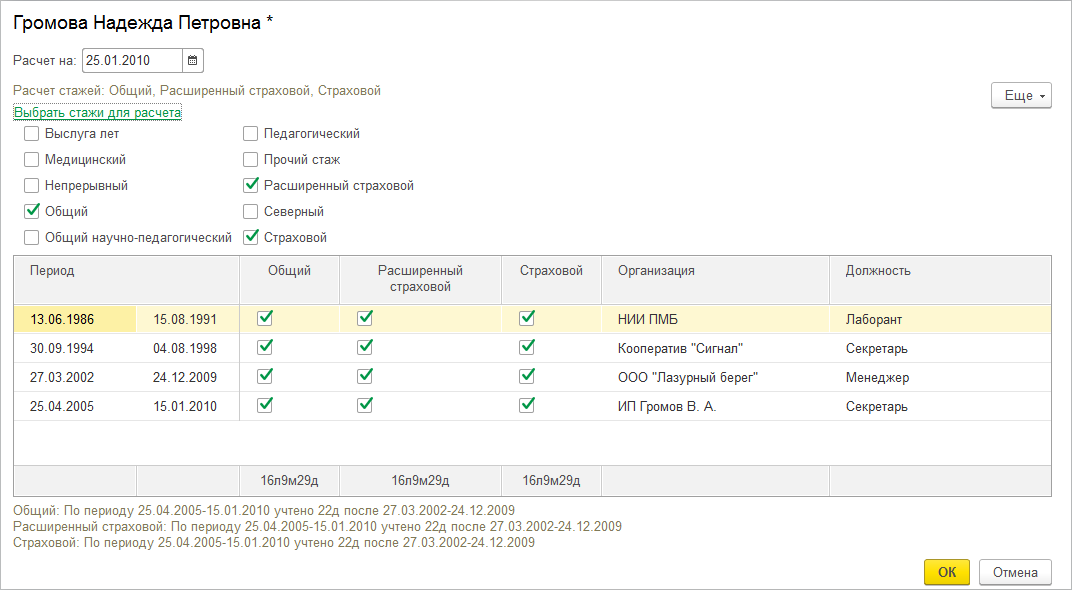The height and width of the screenshot is (590, 1072).
Task: Check the Педагогический checkbox
Action: point(251,134)
